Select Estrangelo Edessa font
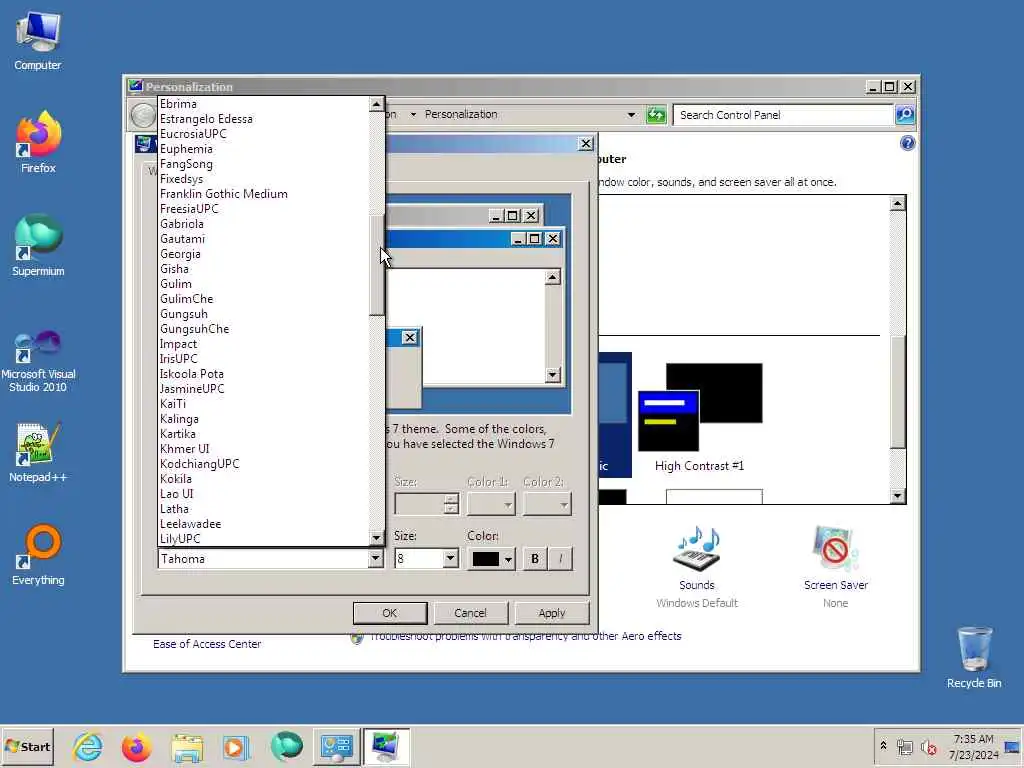 [264, 119]
